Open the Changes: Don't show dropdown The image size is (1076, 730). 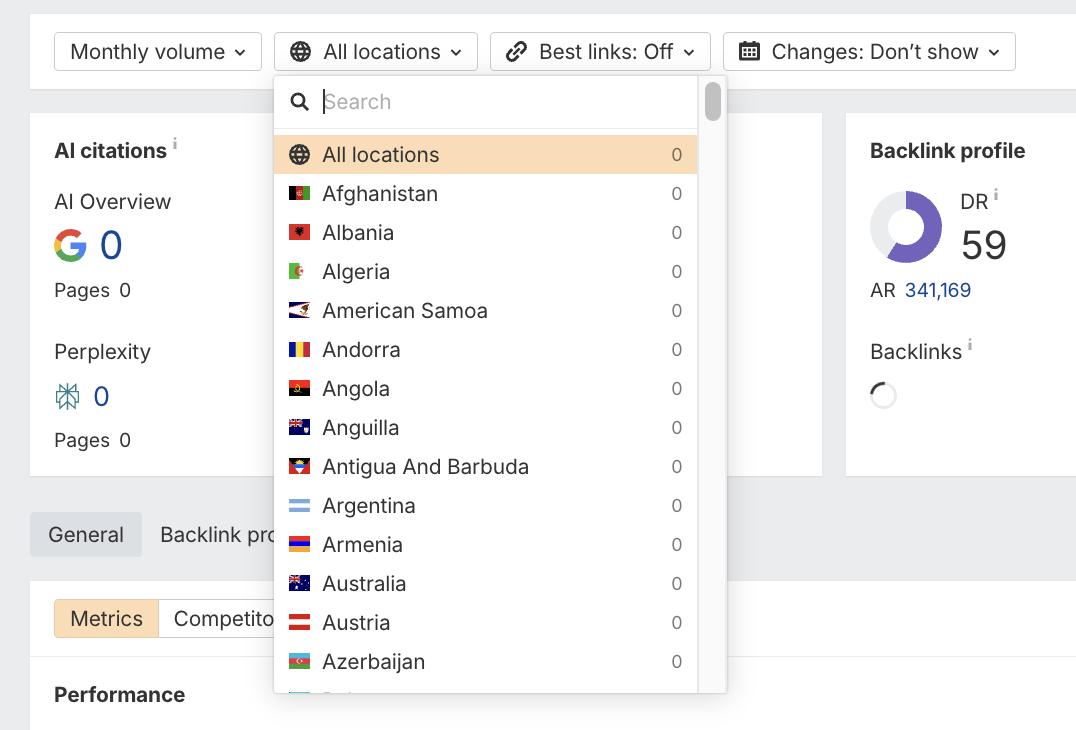(x=869, y=51)
